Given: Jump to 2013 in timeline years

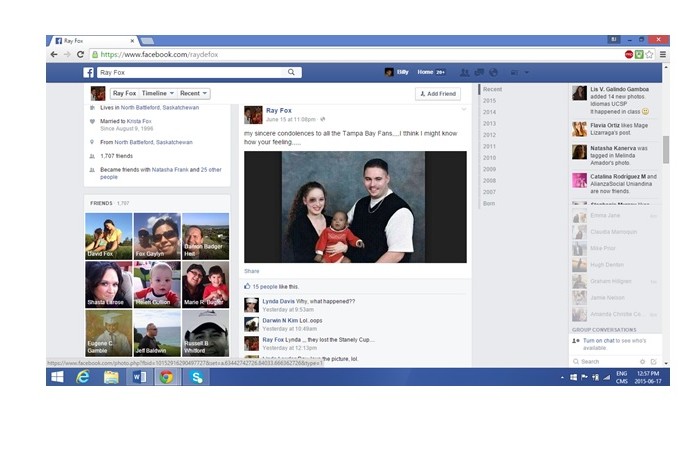Looking at the screenshot, I should pyautogui.click(x=489, y=123).
